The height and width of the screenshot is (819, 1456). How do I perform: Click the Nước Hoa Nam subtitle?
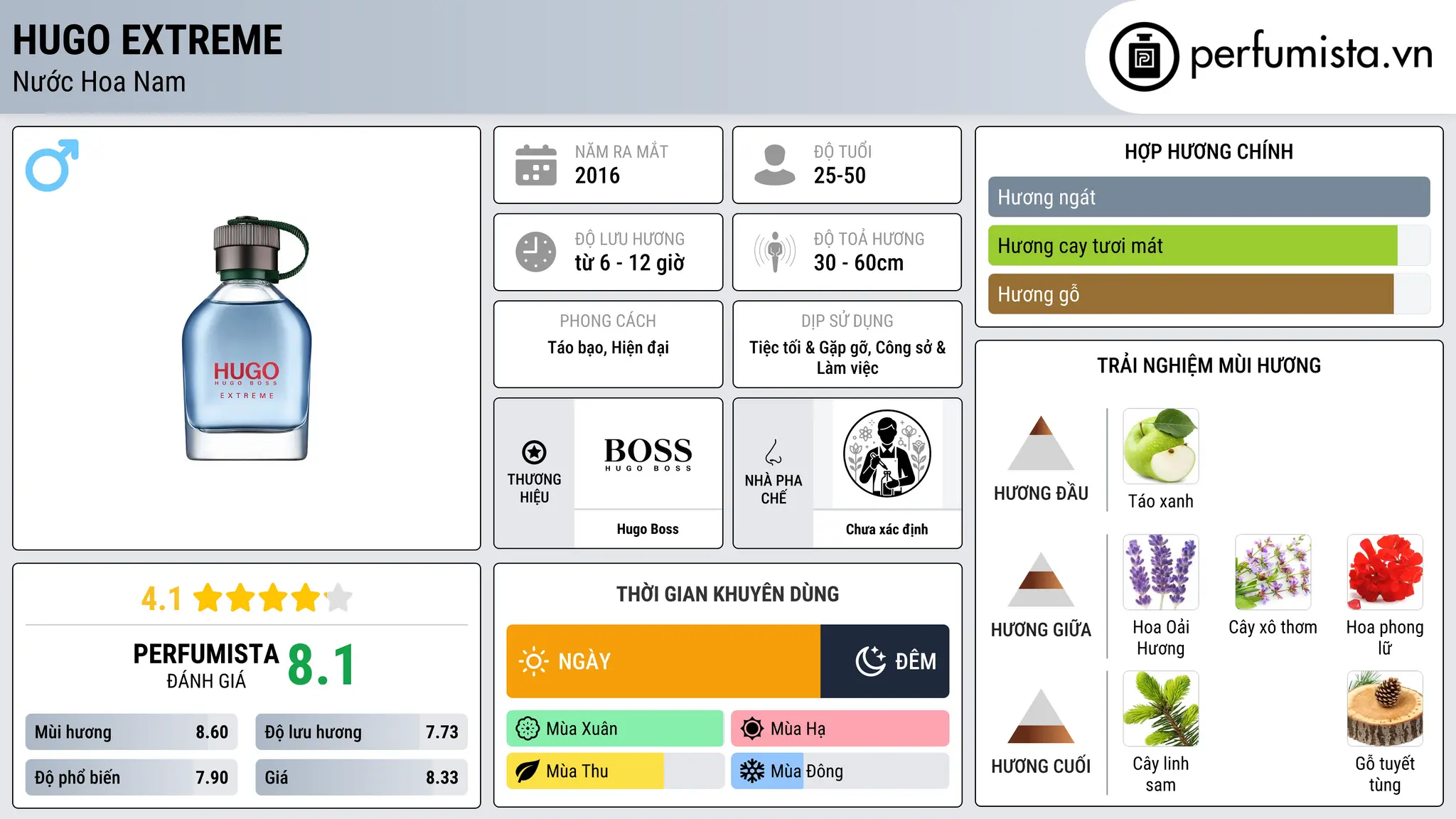(100, 82)
